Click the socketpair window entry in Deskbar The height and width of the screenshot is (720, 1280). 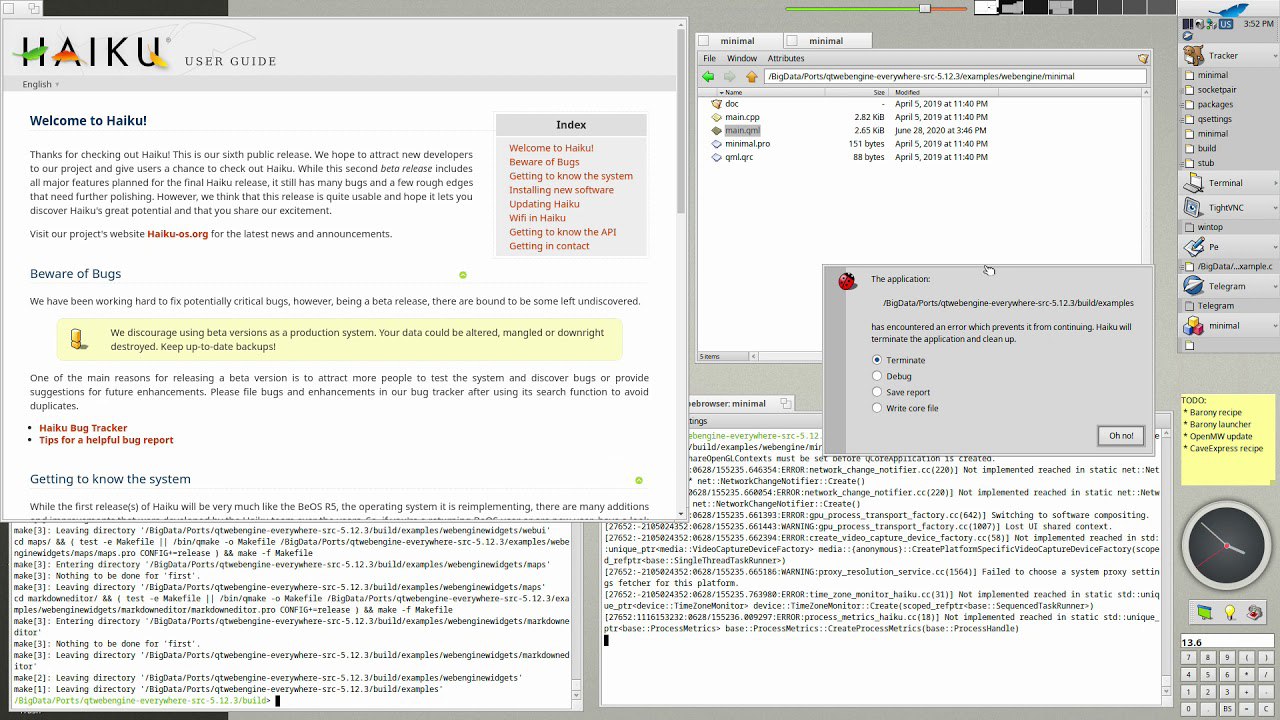pyautogui.click(x=1217, y=90)
